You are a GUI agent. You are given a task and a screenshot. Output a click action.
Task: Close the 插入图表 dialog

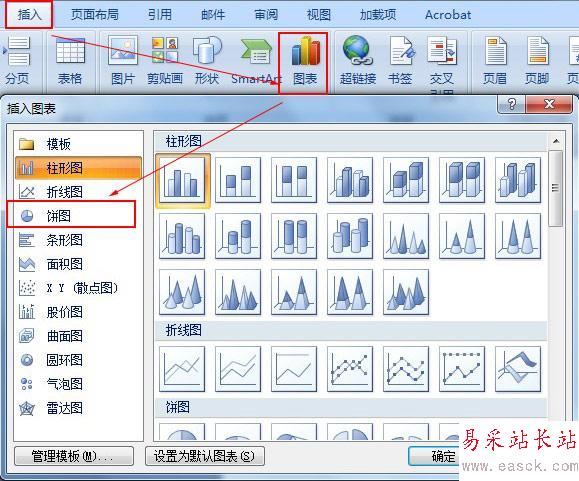point(549,104)
